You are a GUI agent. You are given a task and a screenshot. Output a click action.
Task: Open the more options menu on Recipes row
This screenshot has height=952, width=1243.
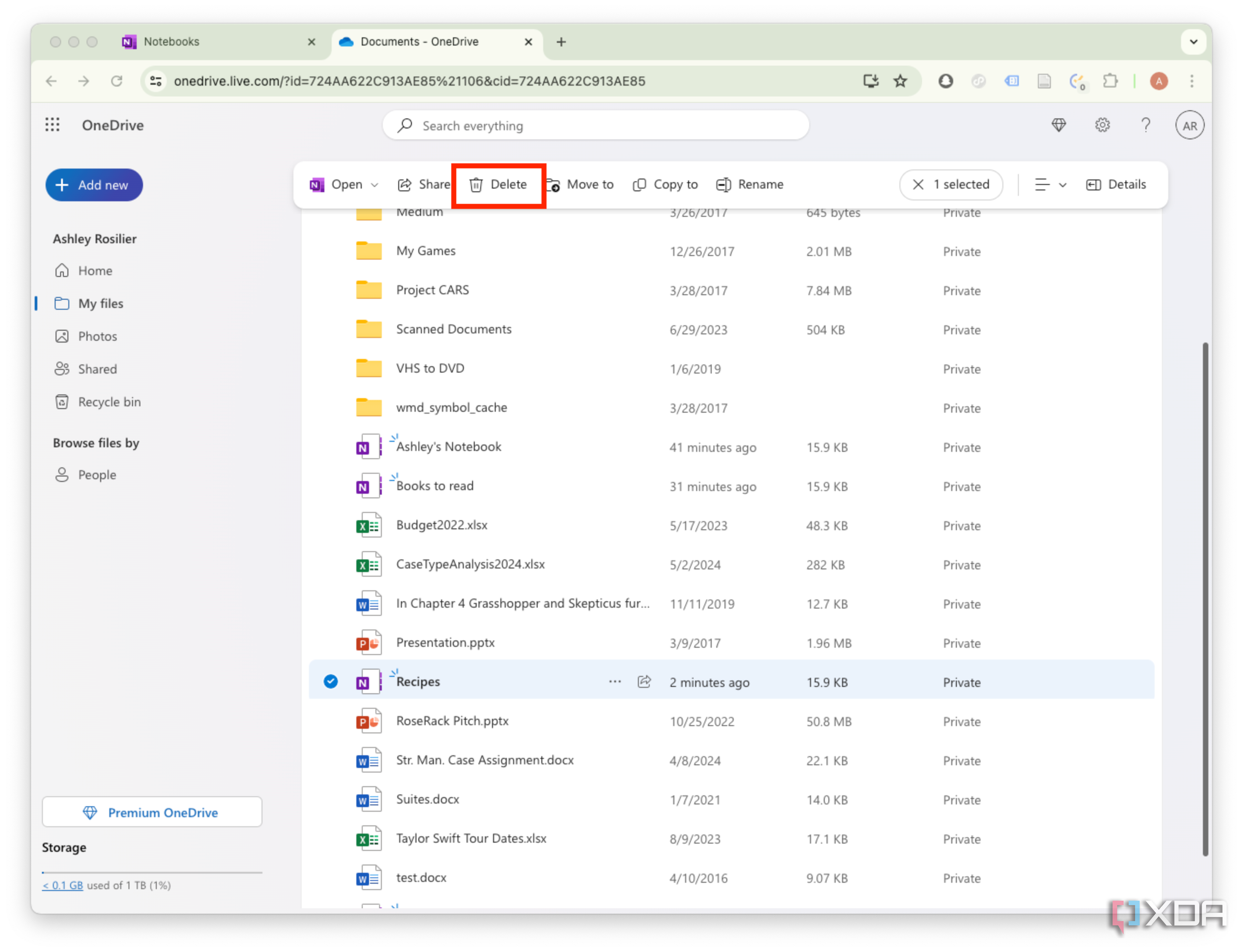(614, 682)
